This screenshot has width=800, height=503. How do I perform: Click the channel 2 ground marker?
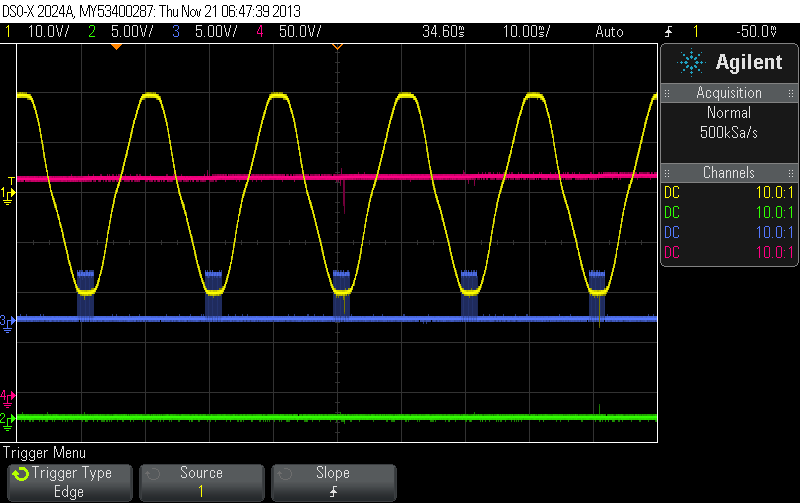tap(8, 421)
